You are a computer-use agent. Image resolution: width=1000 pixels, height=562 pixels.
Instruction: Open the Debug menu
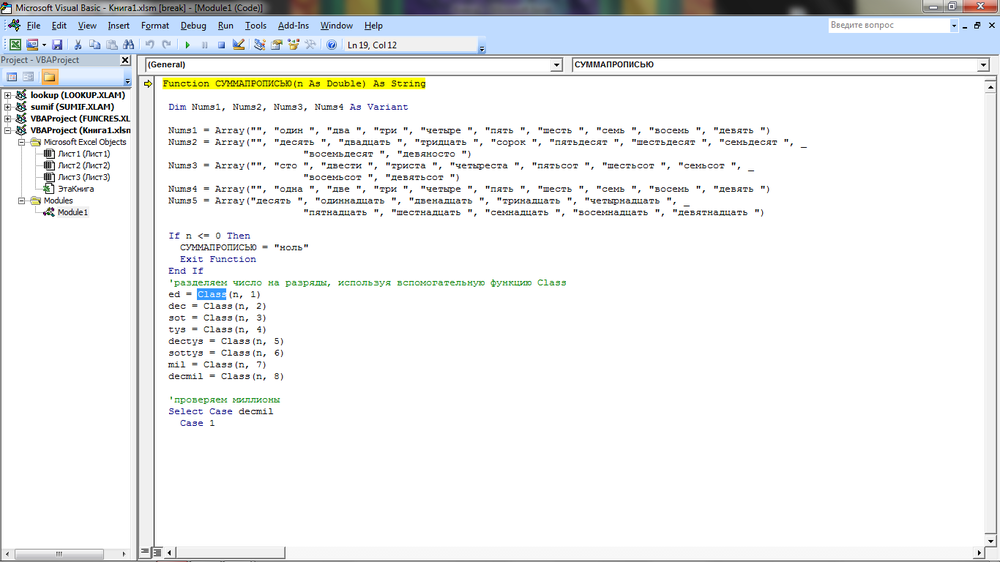point(193,25)
